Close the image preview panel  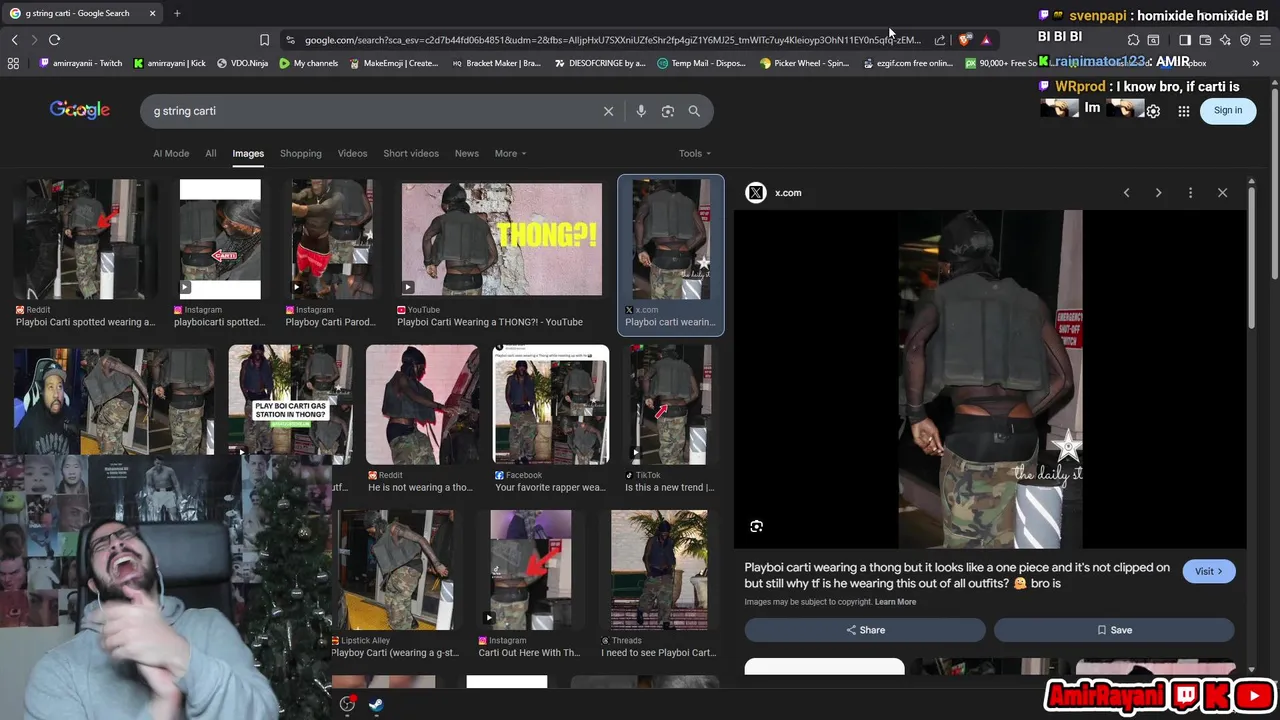click(1222, 193)
